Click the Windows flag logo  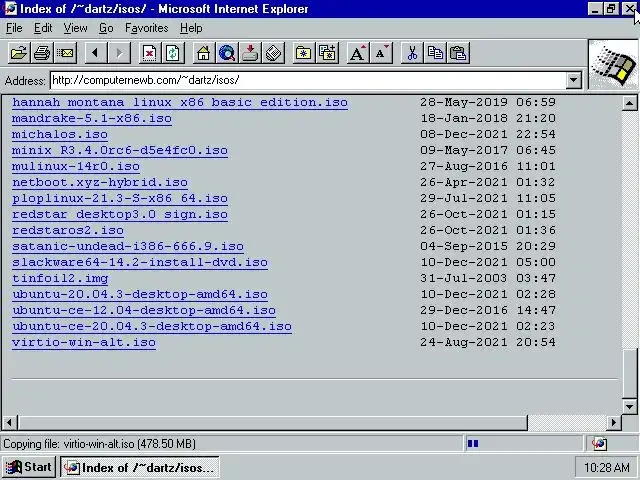click(x=613, y=64)
